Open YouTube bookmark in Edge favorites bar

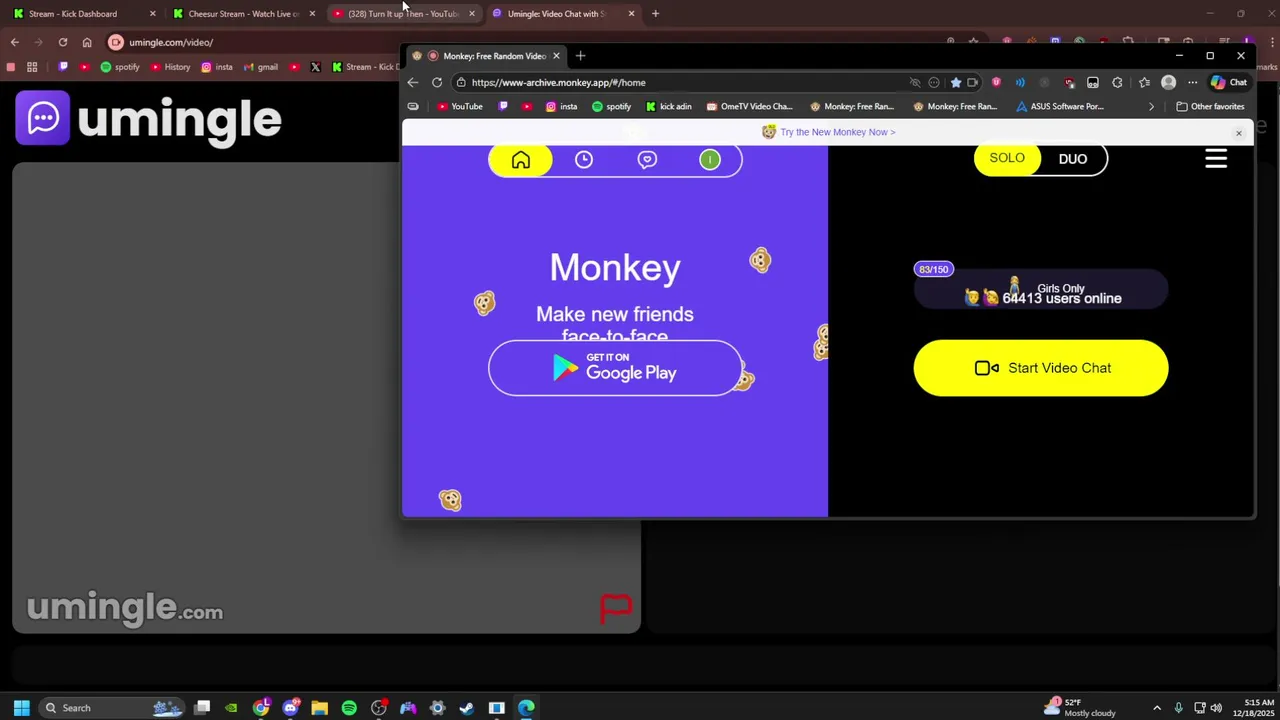460,106
